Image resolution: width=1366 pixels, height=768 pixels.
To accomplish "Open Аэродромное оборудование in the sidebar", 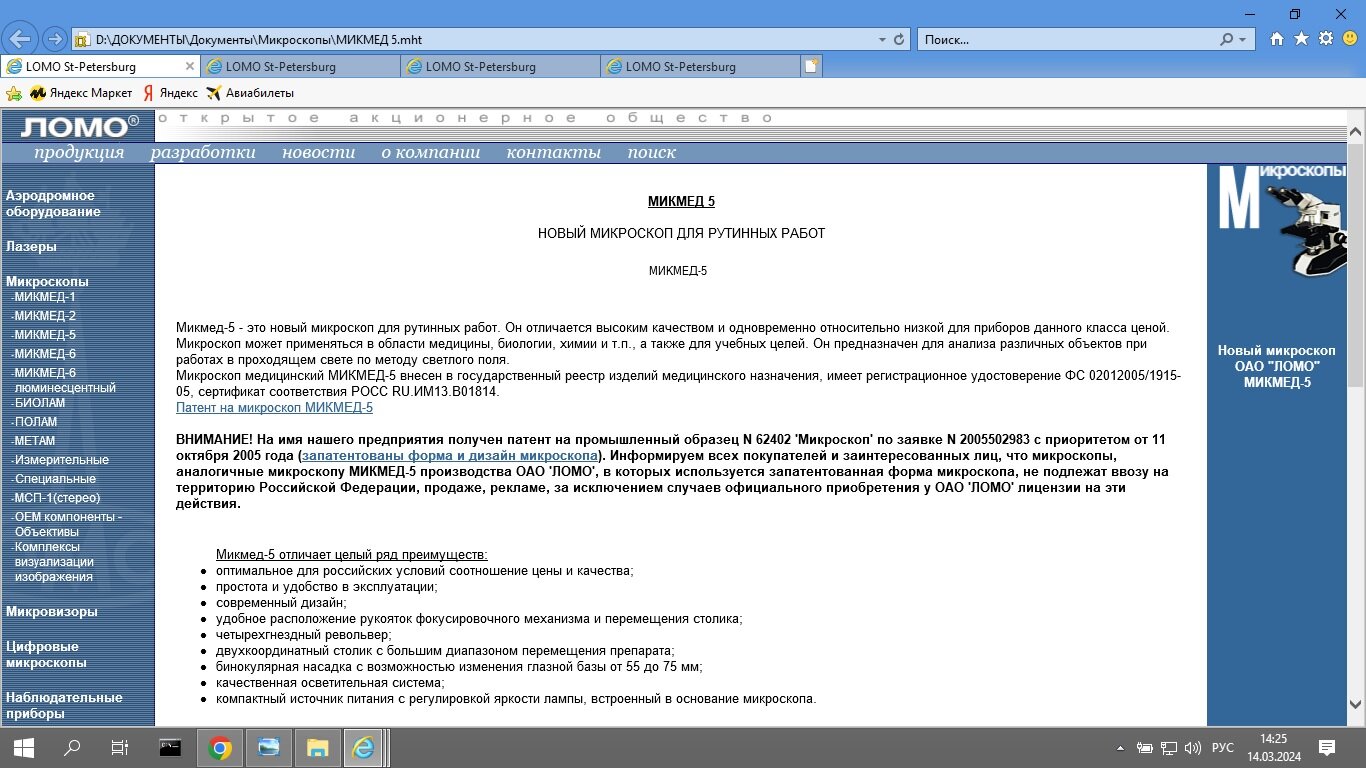I will point(53,204).
